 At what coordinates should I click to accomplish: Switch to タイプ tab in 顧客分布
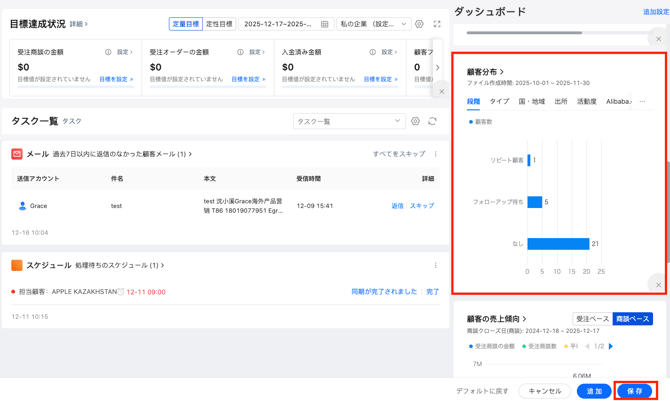coord(499,101)
